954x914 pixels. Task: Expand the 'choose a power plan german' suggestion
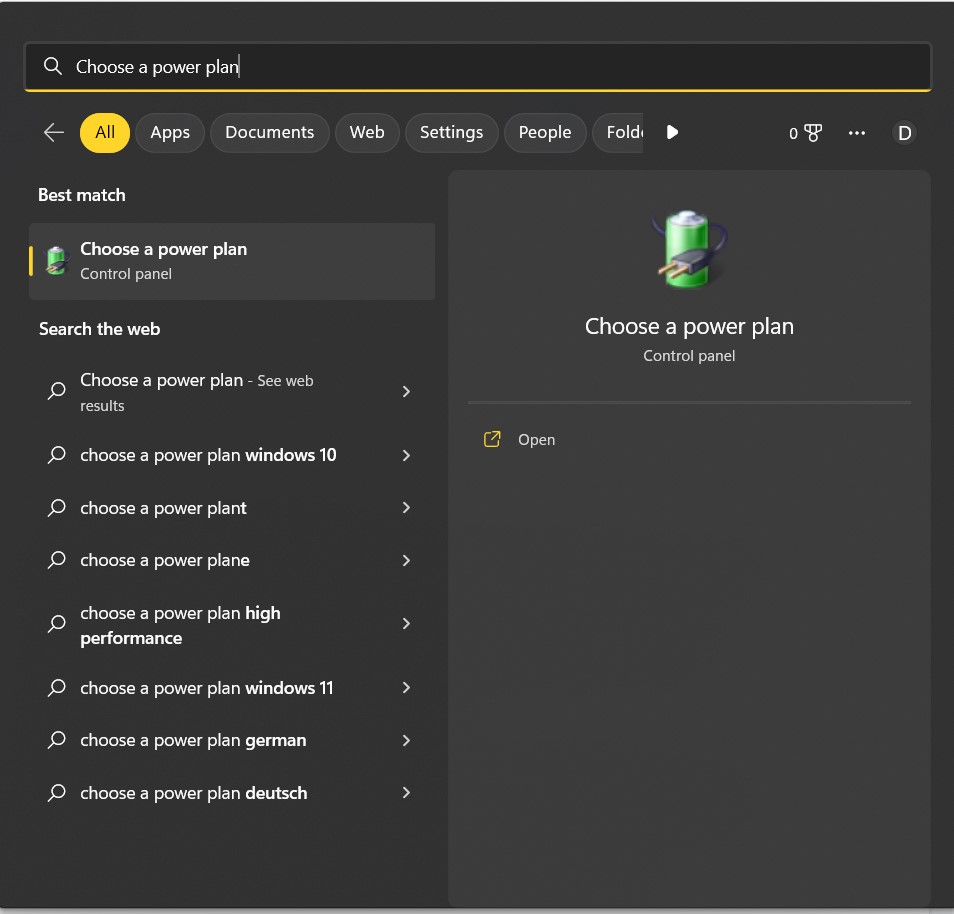[406, 740]
